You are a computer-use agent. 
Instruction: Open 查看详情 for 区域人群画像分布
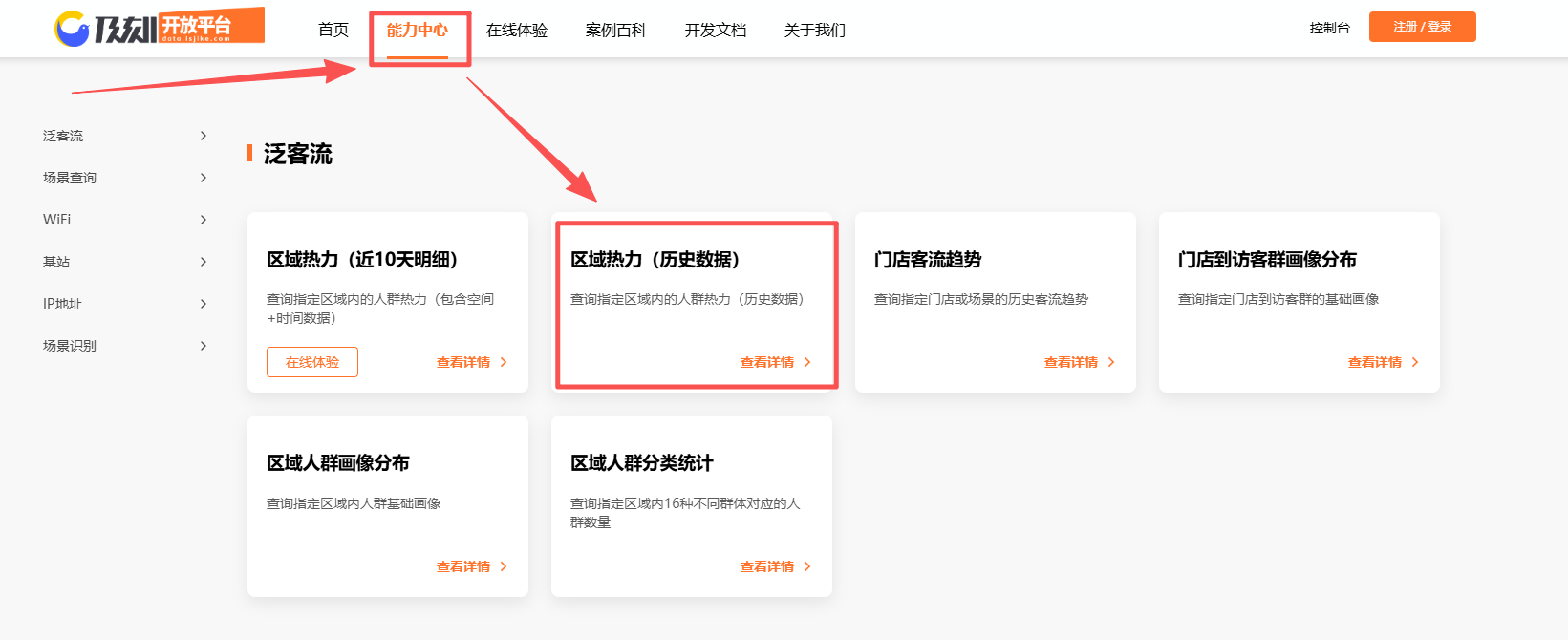(472, 566)
